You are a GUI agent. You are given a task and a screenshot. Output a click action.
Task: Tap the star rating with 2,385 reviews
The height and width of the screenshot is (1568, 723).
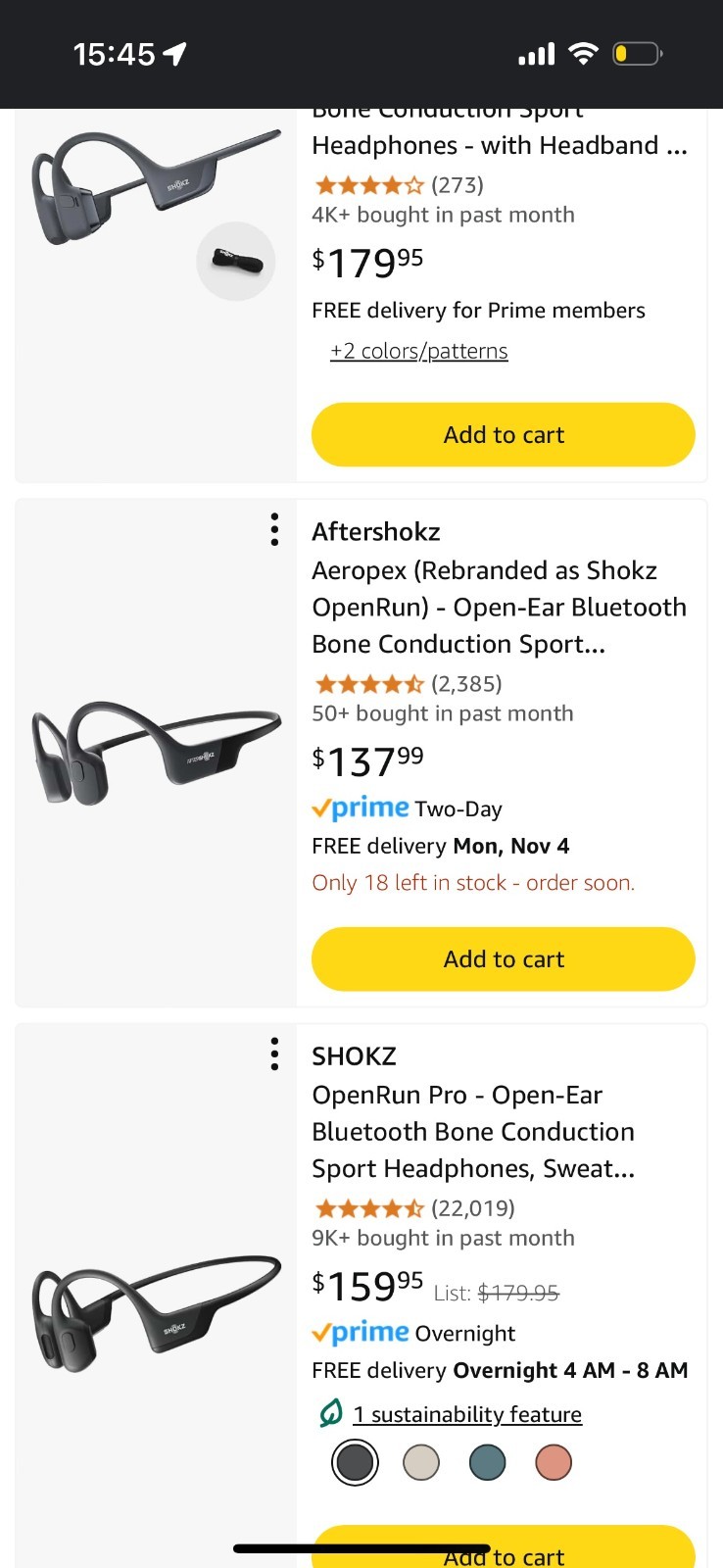click(368, 684)
